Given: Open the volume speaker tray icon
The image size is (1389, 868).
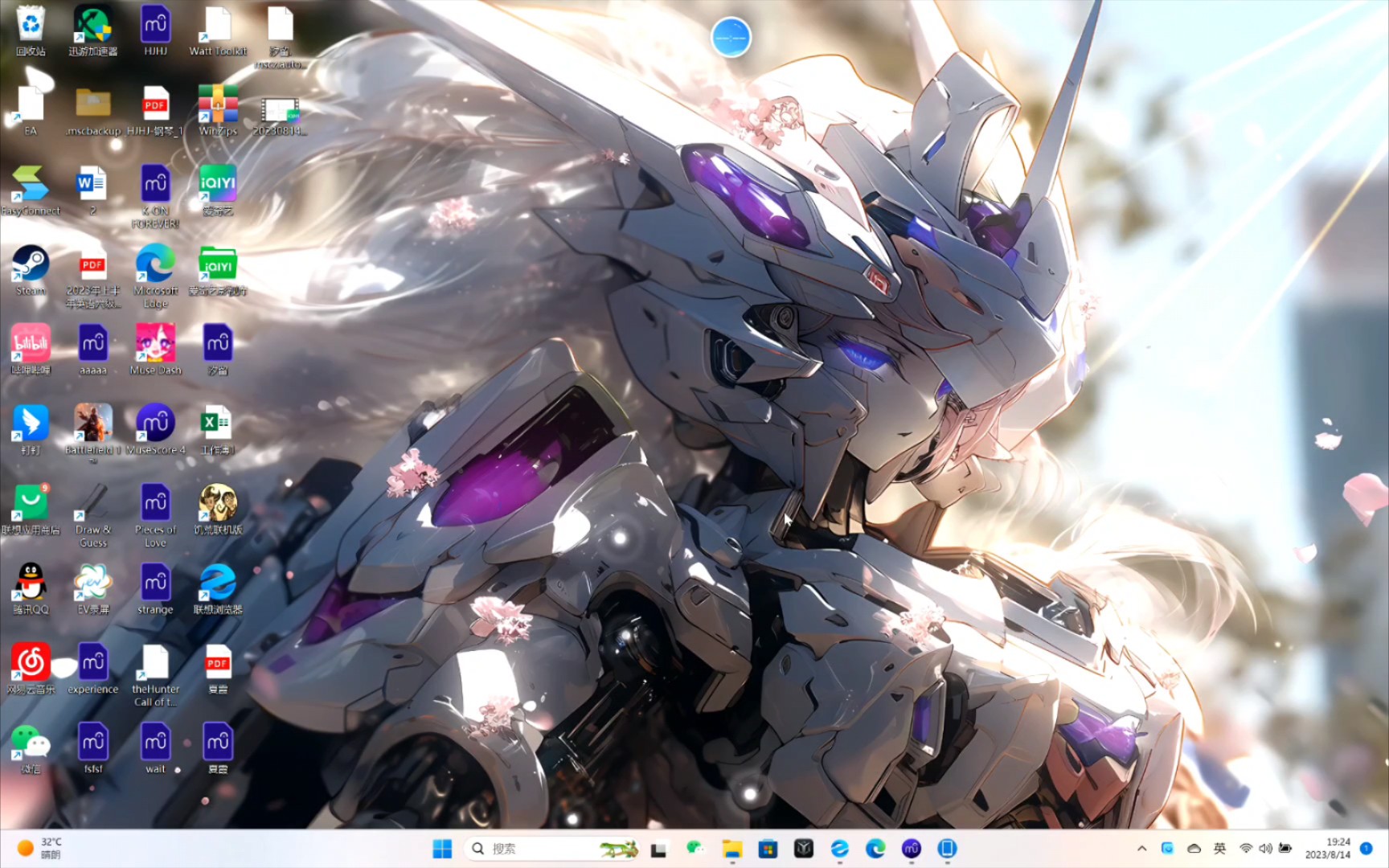Looking at the screenshot, I should pos(1265,849).
